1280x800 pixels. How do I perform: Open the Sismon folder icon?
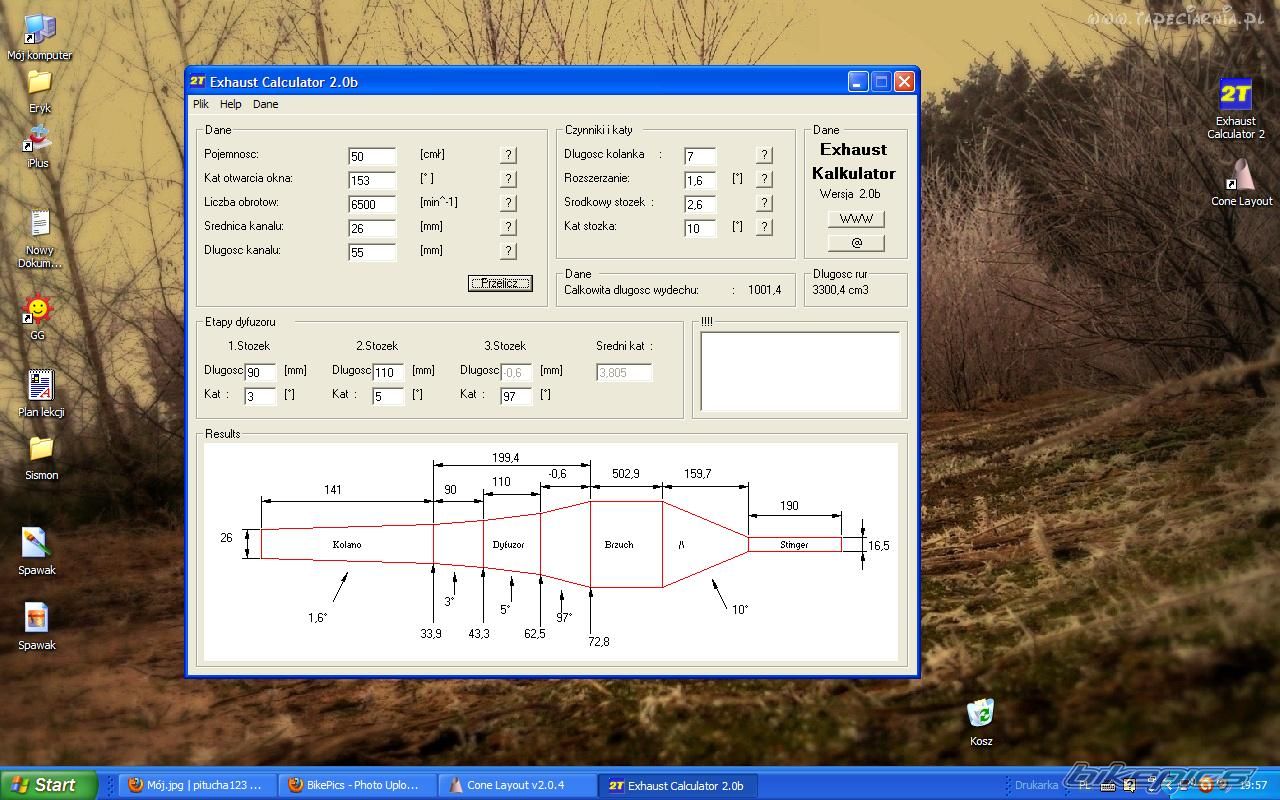[41, 450]
